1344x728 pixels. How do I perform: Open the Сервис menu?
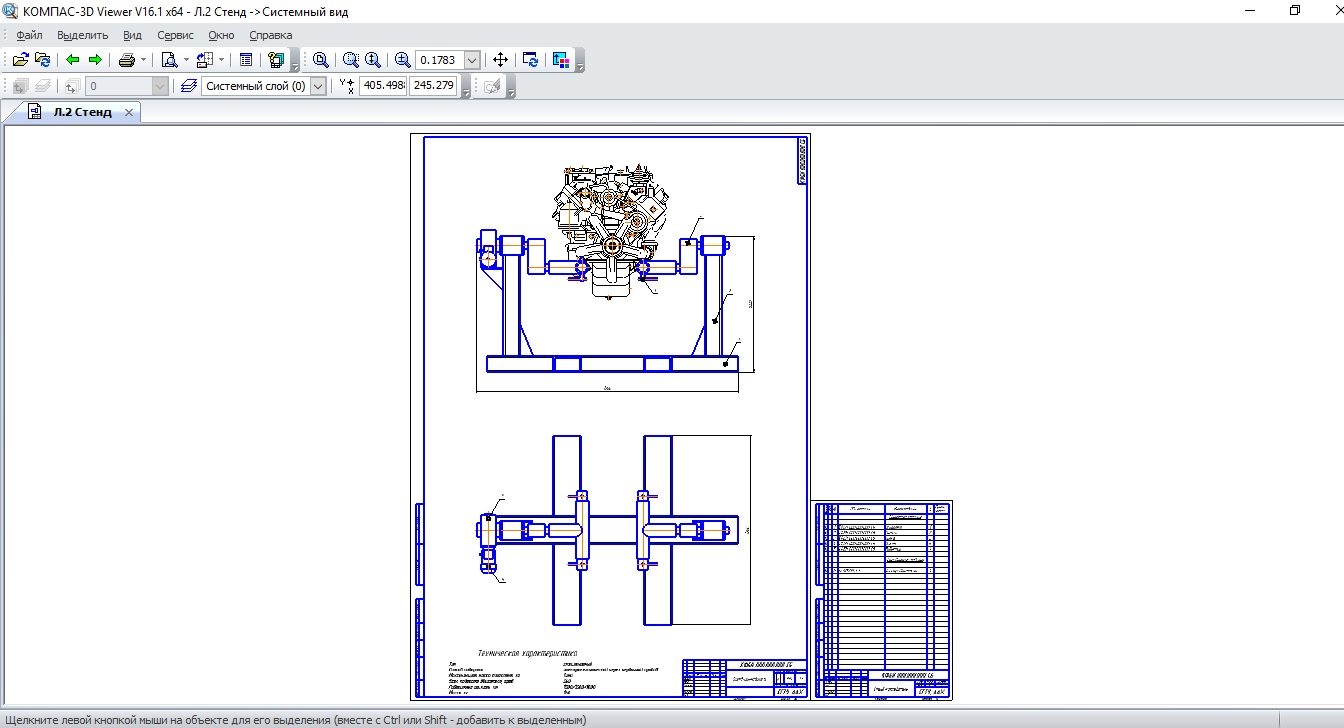[176, 35]
